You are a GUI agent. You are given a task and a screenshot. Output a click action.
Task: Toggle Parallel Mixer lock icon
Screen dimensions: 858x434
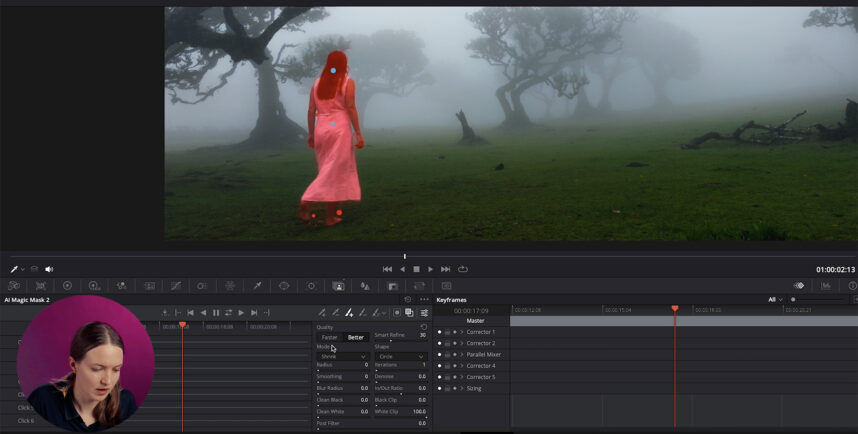[447, 355]
